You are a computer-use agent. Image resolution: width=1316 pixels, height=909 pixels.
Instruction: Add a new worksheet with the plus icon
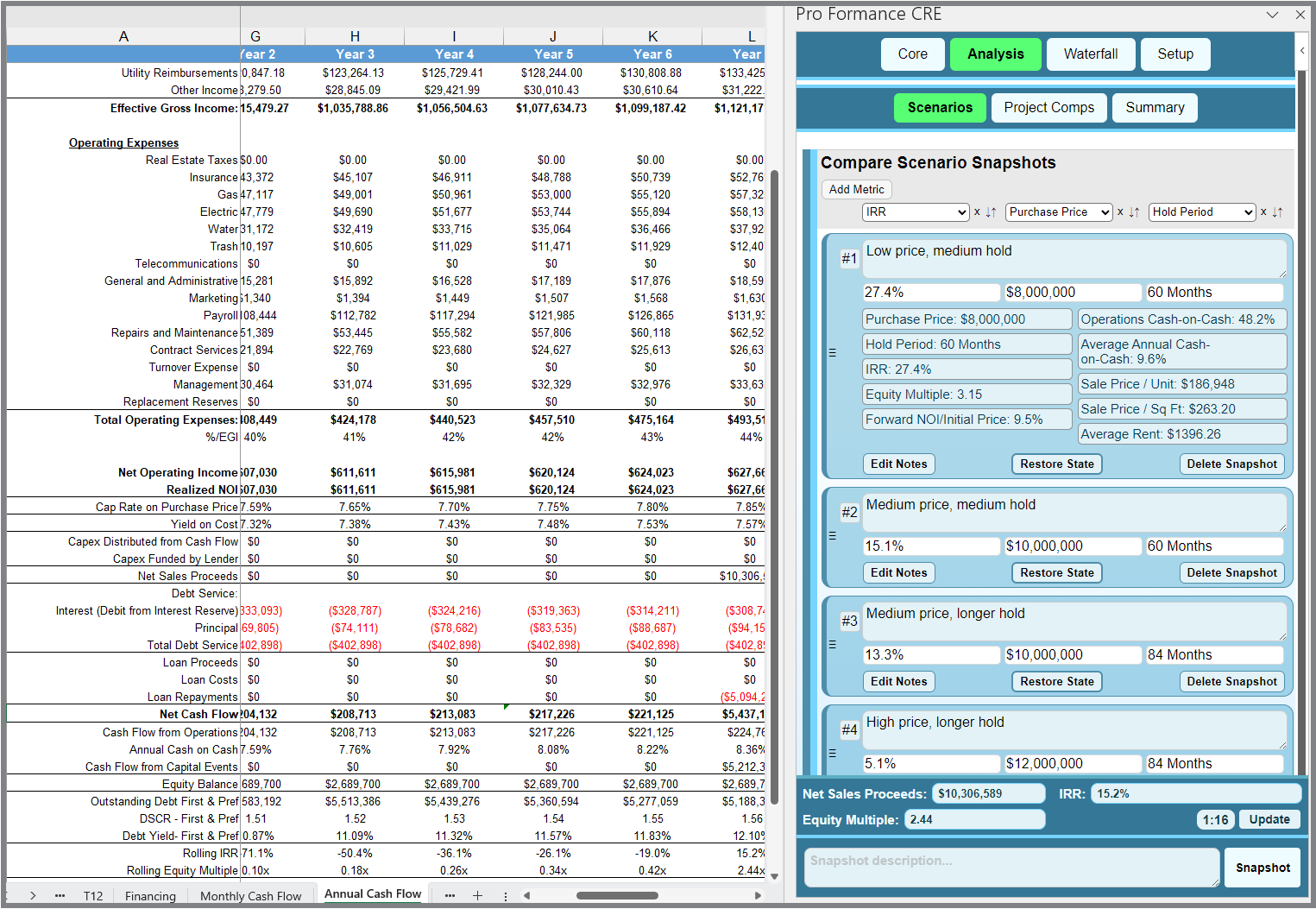click(477, 896)
